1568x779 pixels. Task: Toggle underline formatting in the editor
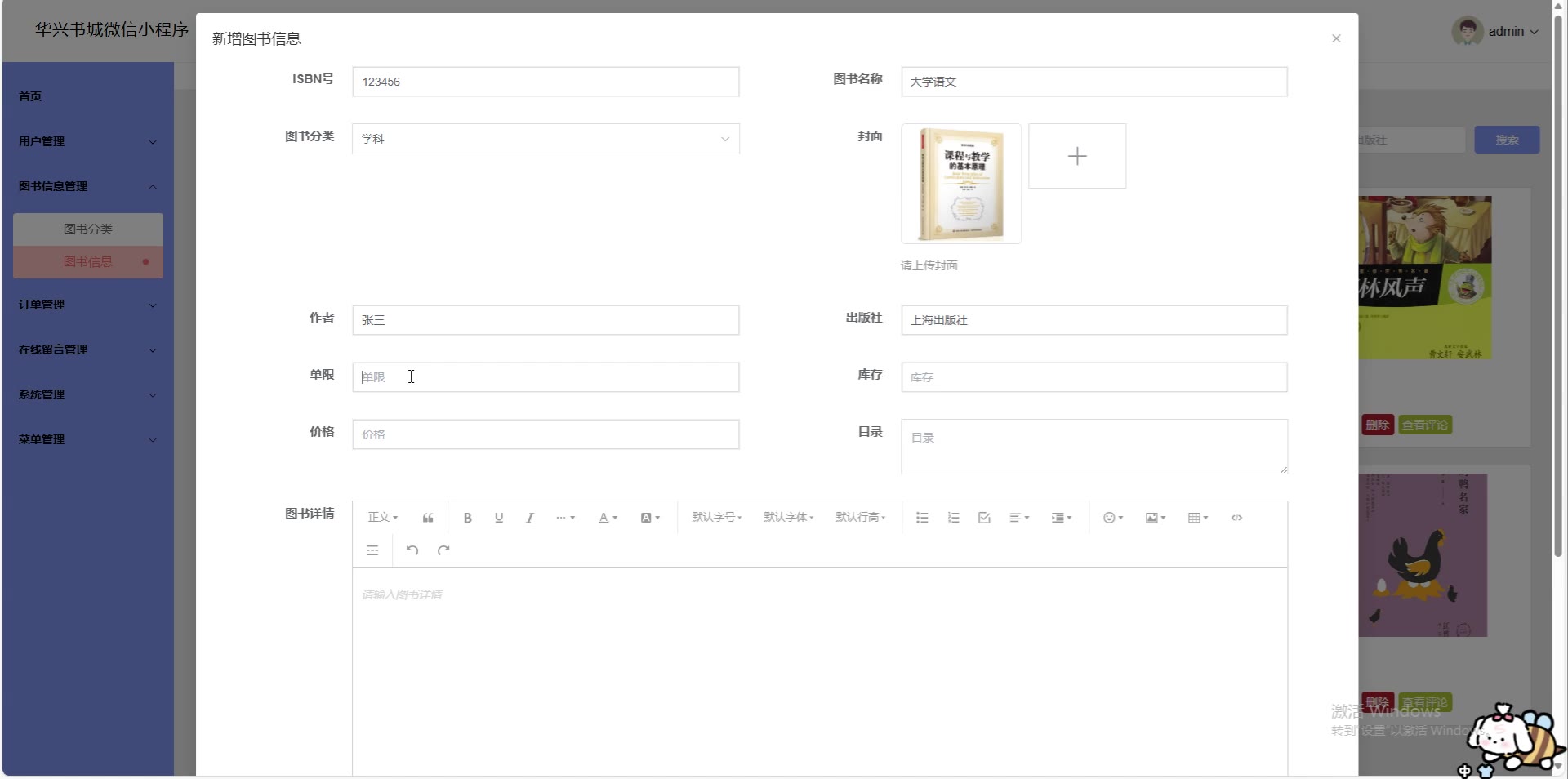coord(499,518)
